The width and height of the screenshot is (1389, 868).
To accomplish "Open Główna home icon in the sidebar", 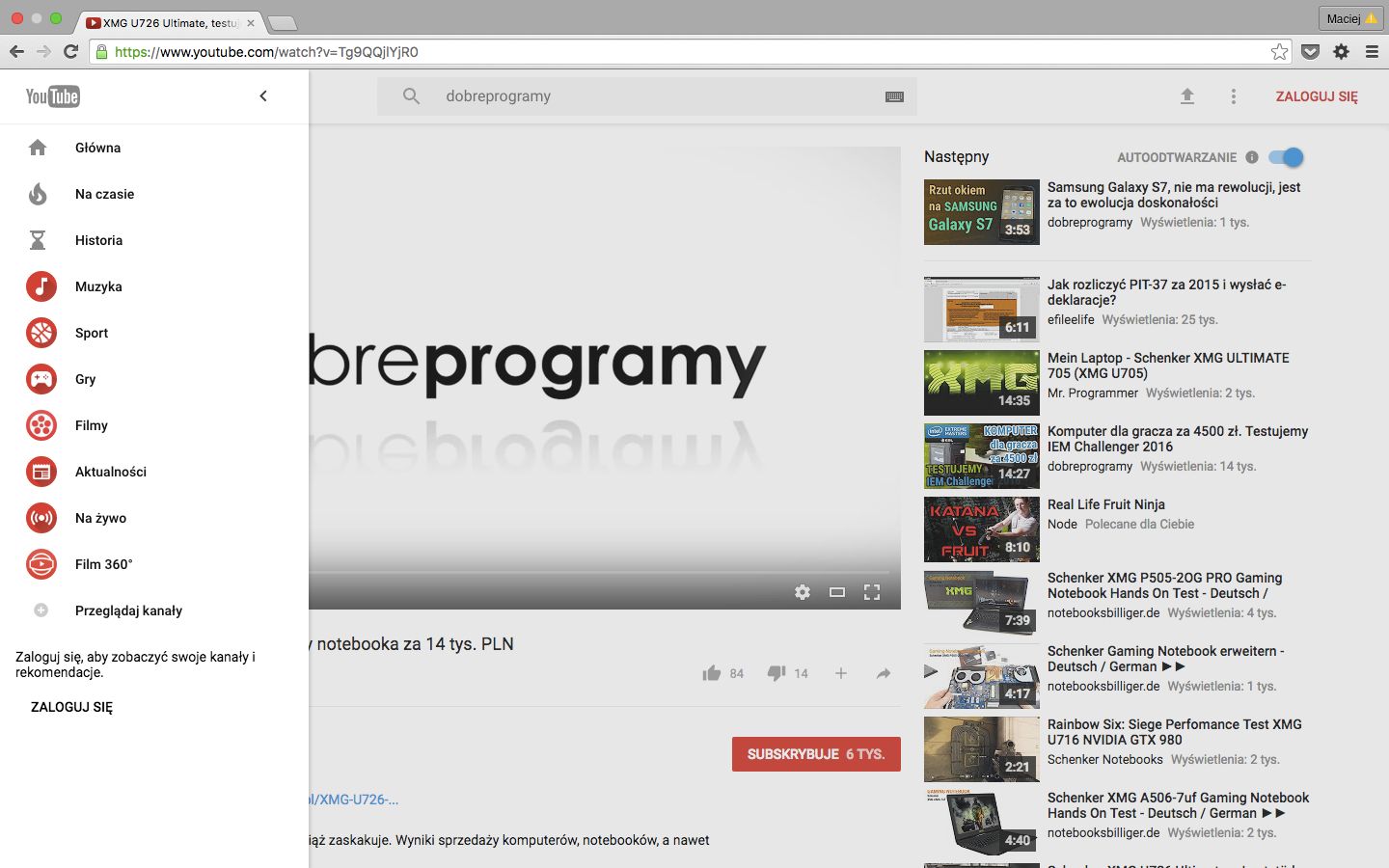I will coord(38,148).
